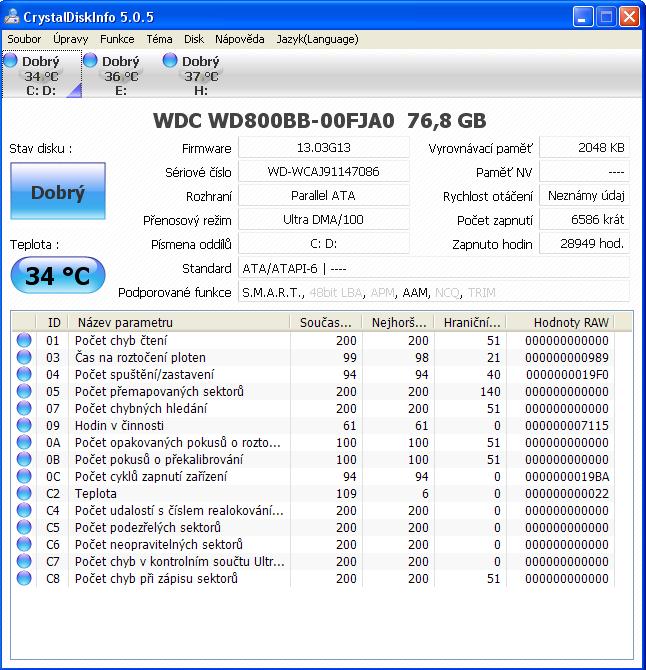
Task: Select the Počet chyb při zápisu sektorů row
Action: [x=313, y=579]
